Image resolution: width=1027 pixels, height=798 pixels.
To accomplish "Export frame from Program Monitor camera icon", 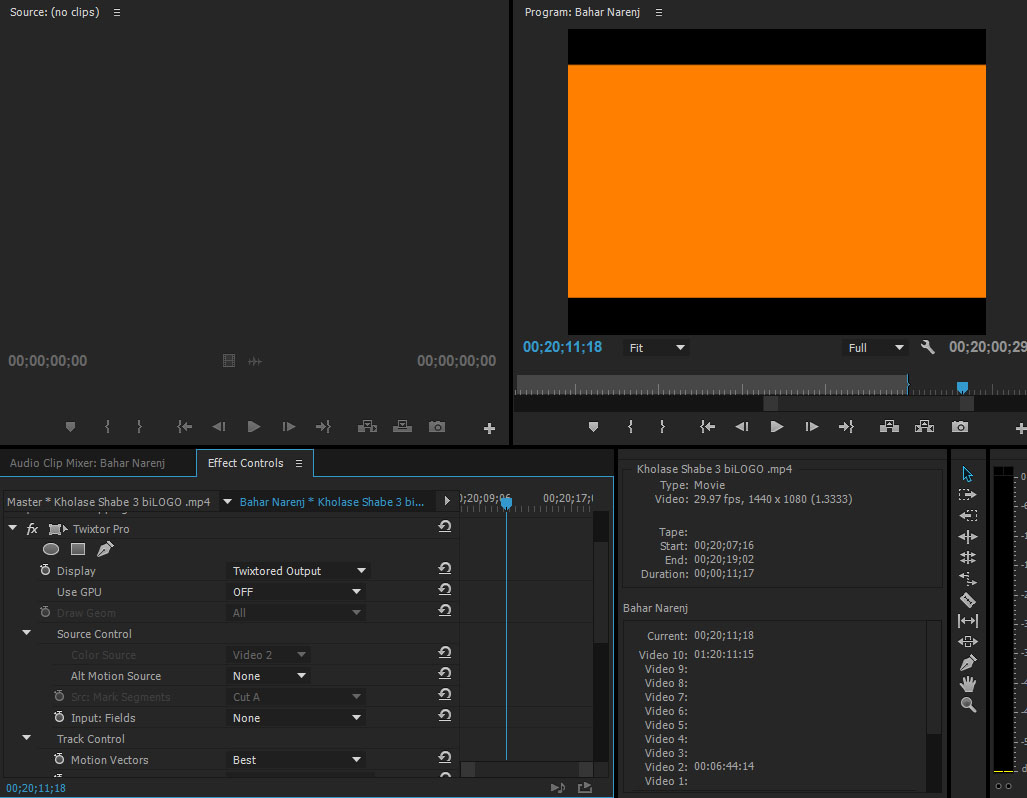I will coord(960,427).
